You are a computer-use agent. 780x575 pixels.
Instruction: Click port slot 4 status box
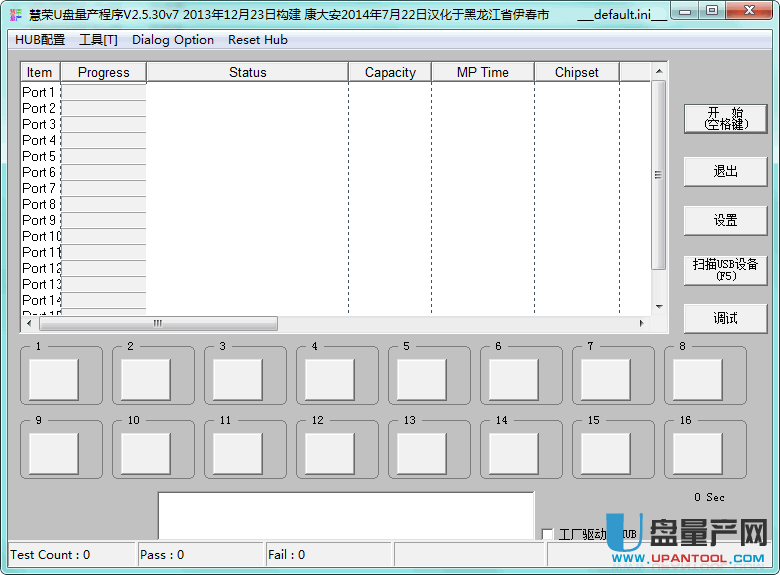click(329, 380)
